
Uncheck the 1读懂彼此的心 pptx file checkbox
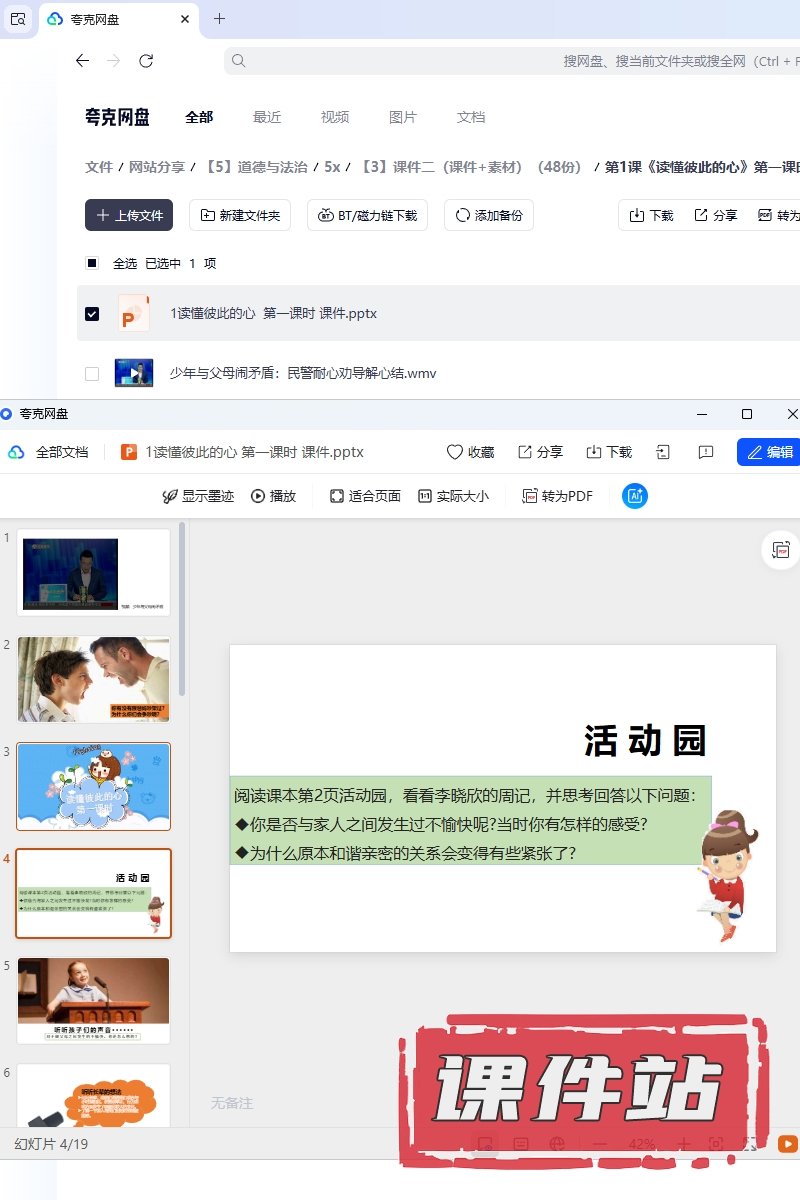coord(92,314)
